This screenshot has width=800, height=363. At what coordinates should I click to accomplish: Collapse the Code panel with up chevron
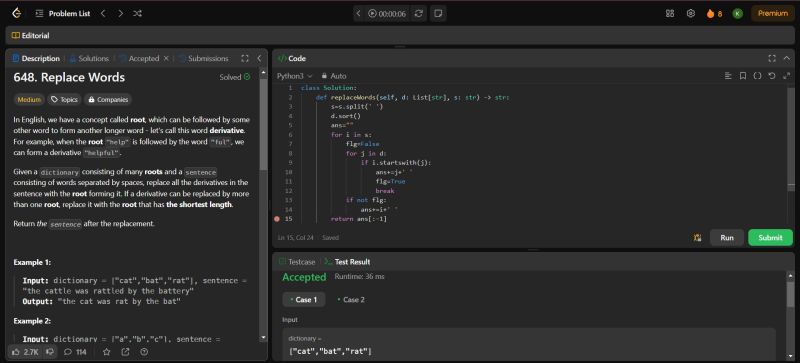point(786,59)
